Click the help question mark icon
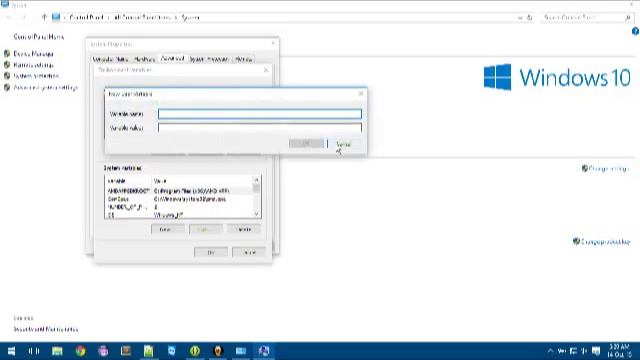 636,31
